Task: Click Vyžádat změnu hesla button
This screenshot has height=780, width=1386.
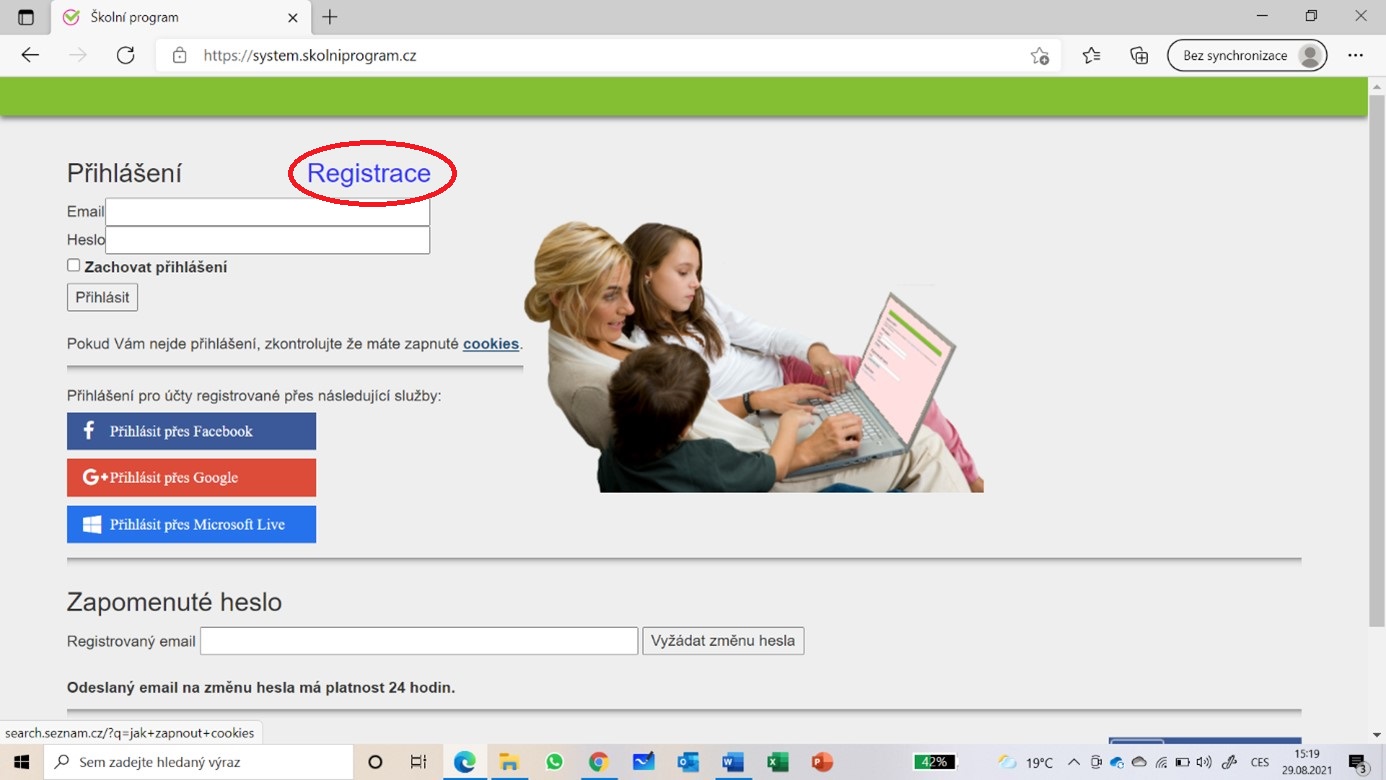Action: coord(723,641)
